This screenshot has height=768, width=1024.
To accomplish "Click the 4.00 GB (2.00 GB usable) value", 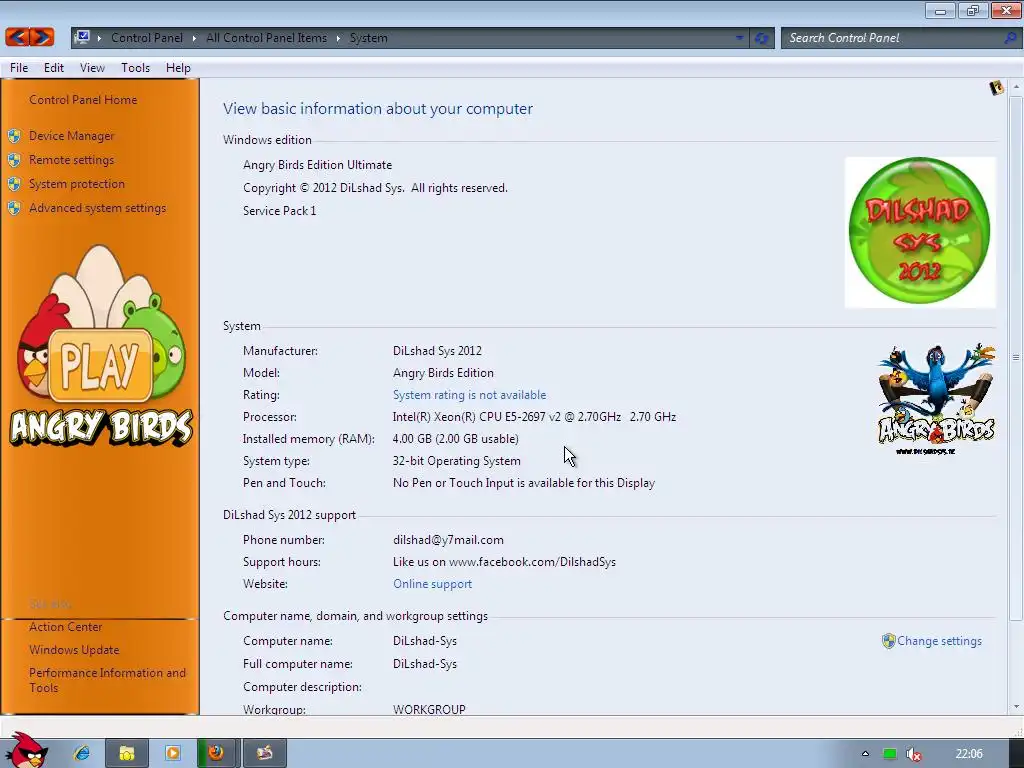I will (455, 439).
